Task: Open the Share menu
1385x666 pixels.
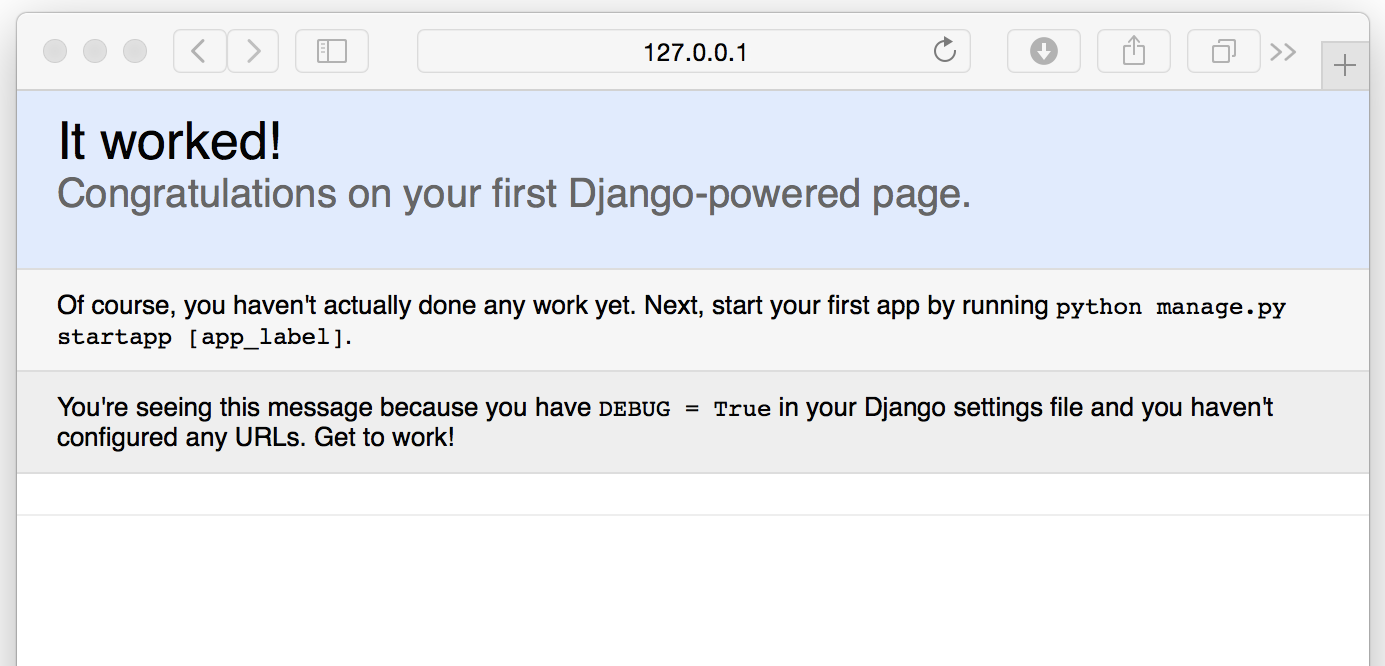Action: [x=1134, y=51]
